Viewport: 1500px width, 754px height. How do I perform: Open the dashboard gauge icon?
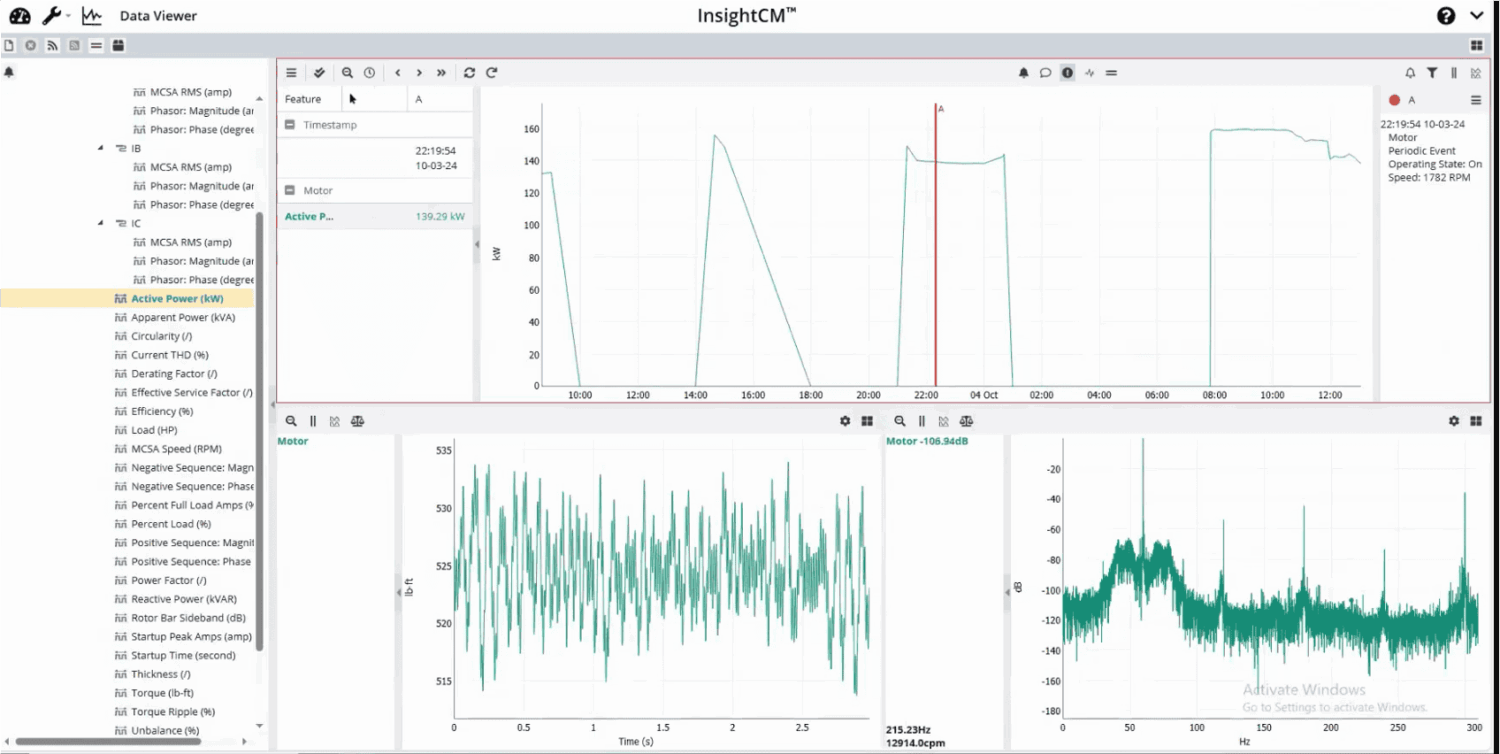[19, 16]
